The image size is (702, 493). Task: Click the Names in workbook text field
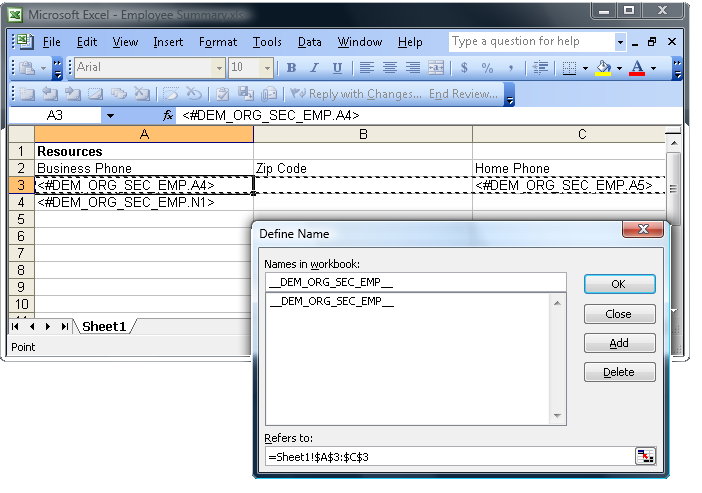[x=414, y=283]
